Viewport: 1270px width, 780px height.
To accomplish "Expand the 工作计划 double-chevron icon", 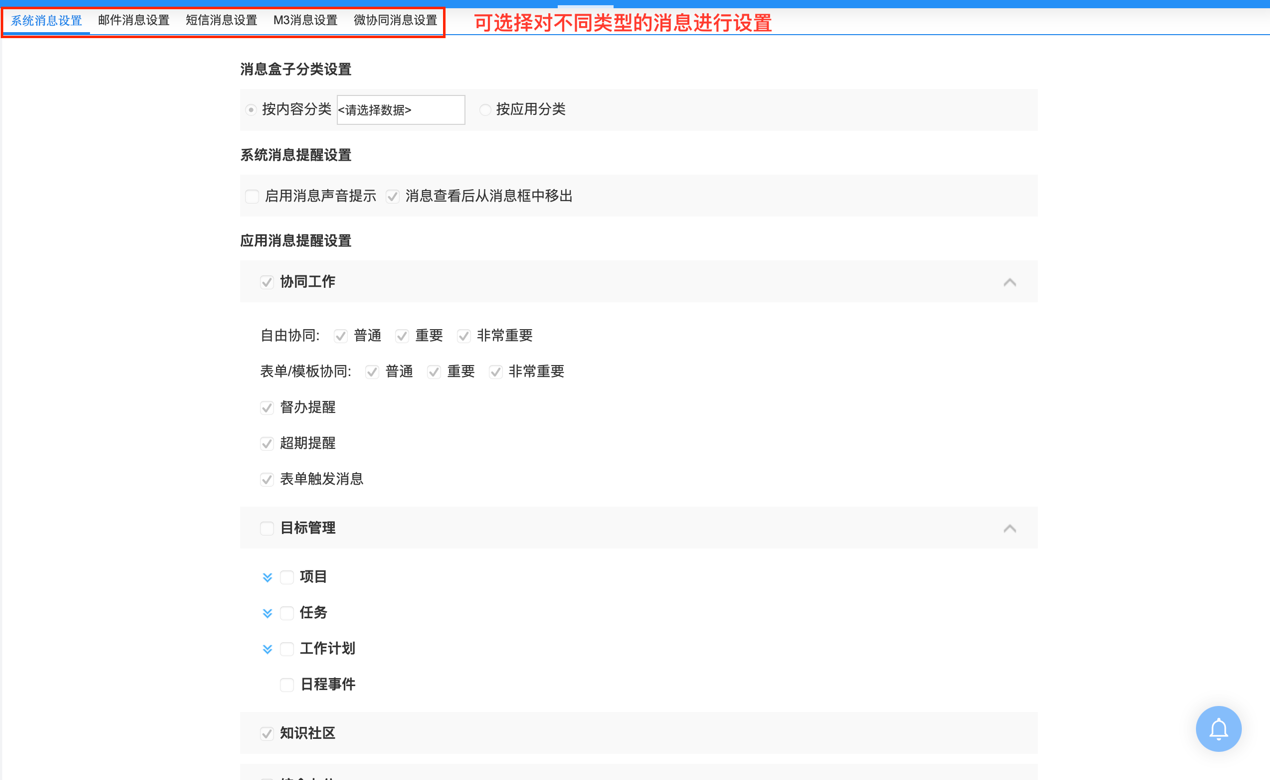I will (x=268, y=649).
